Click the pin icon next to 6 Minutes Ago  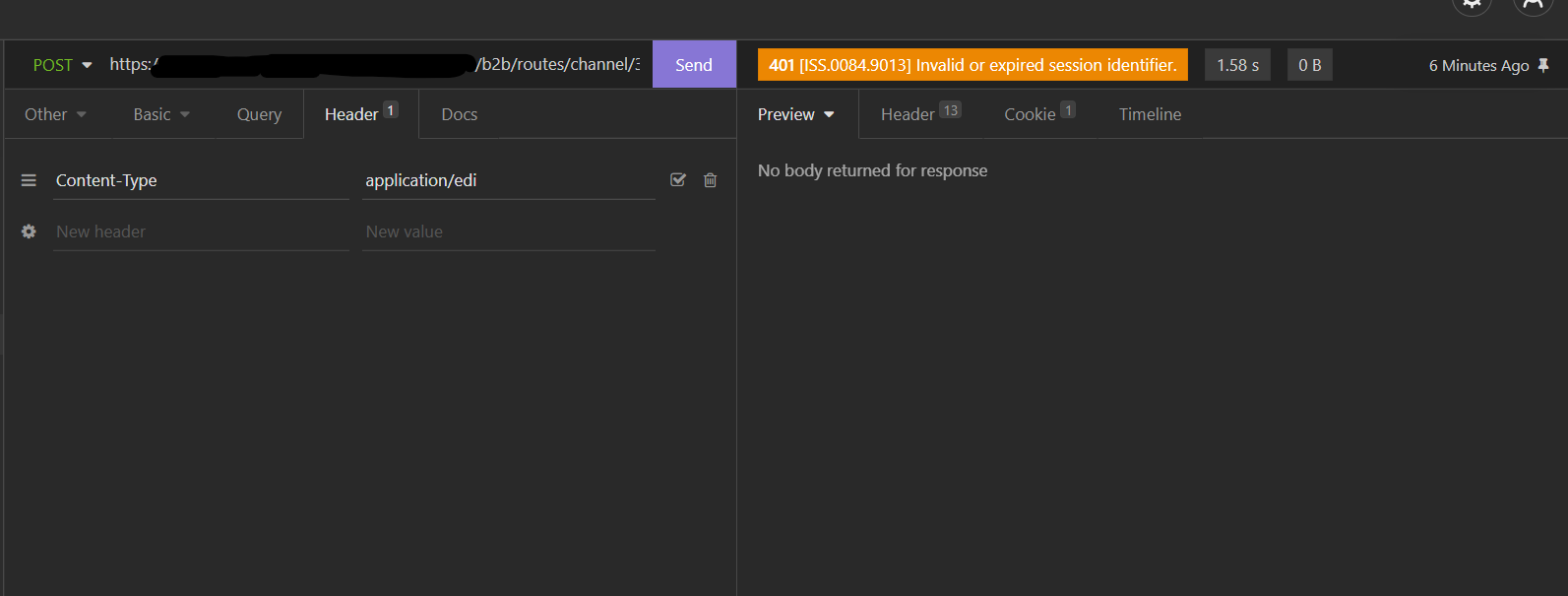tap(1543, 65)
